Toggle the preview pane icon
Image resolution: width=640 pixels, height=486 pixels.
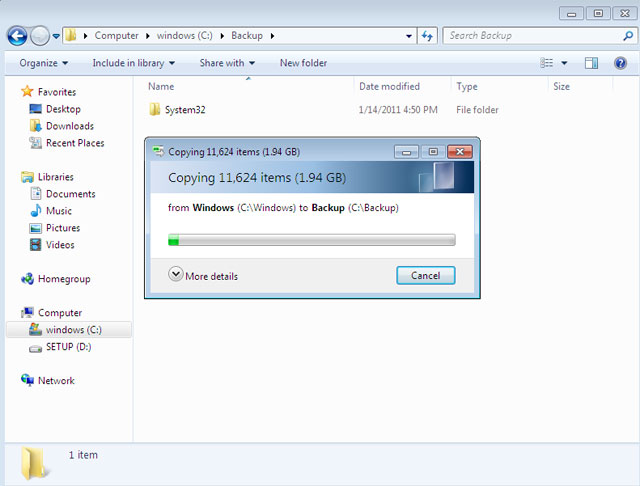591,63
